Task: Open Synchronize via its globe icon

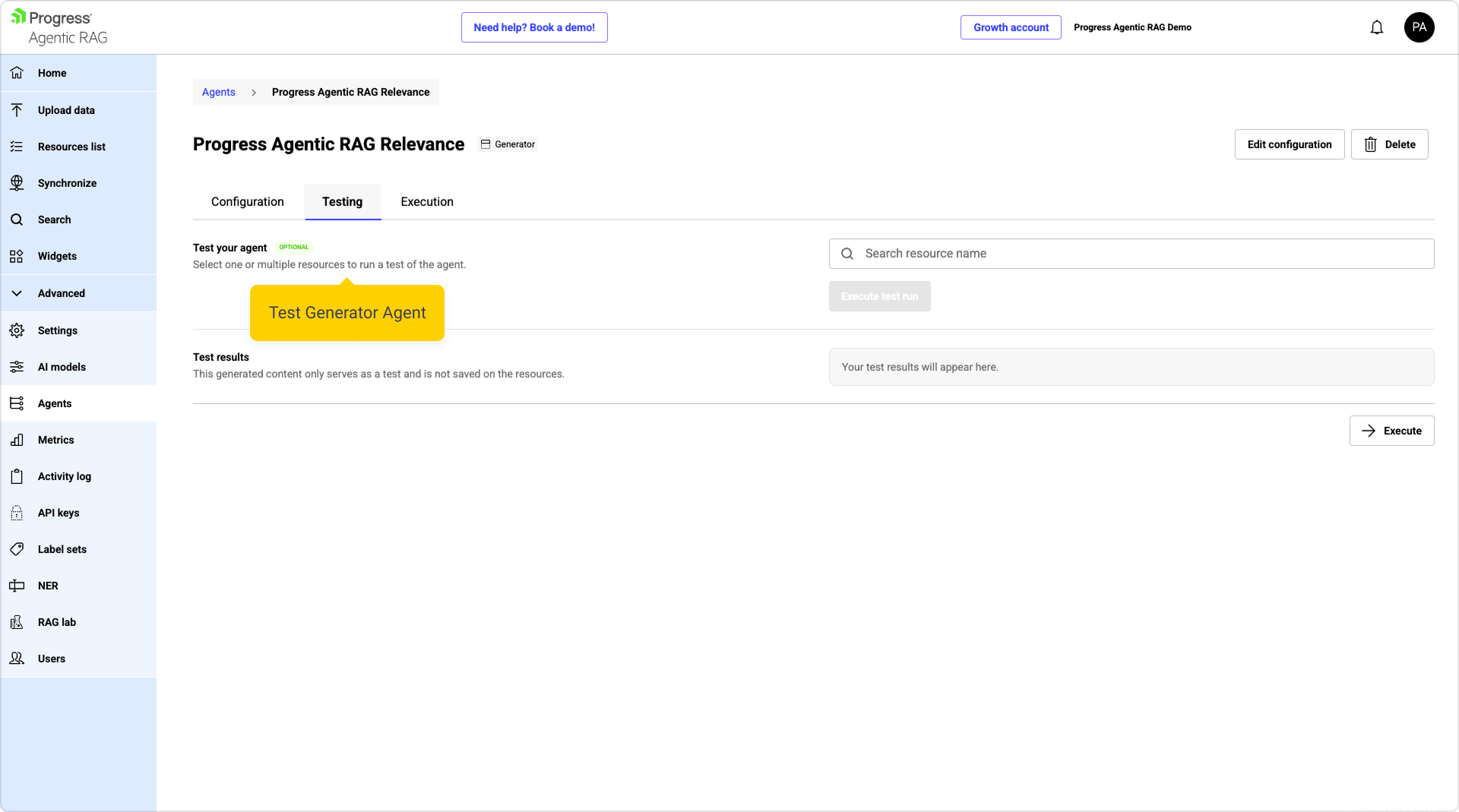Action: (x=17, y=183)
